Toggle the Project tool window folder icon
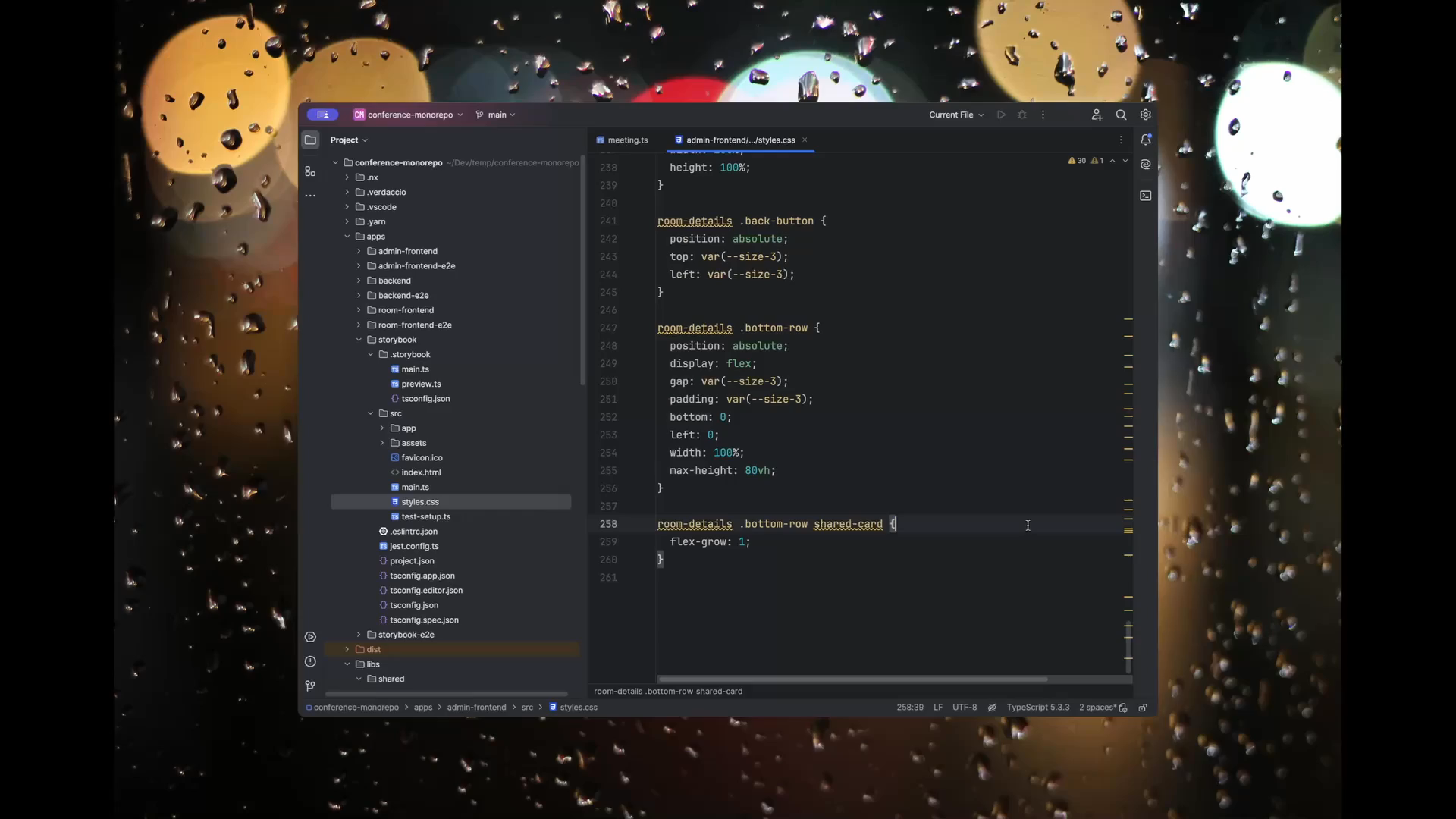Screen dimensions: 1456x819 tap(310, 140)
